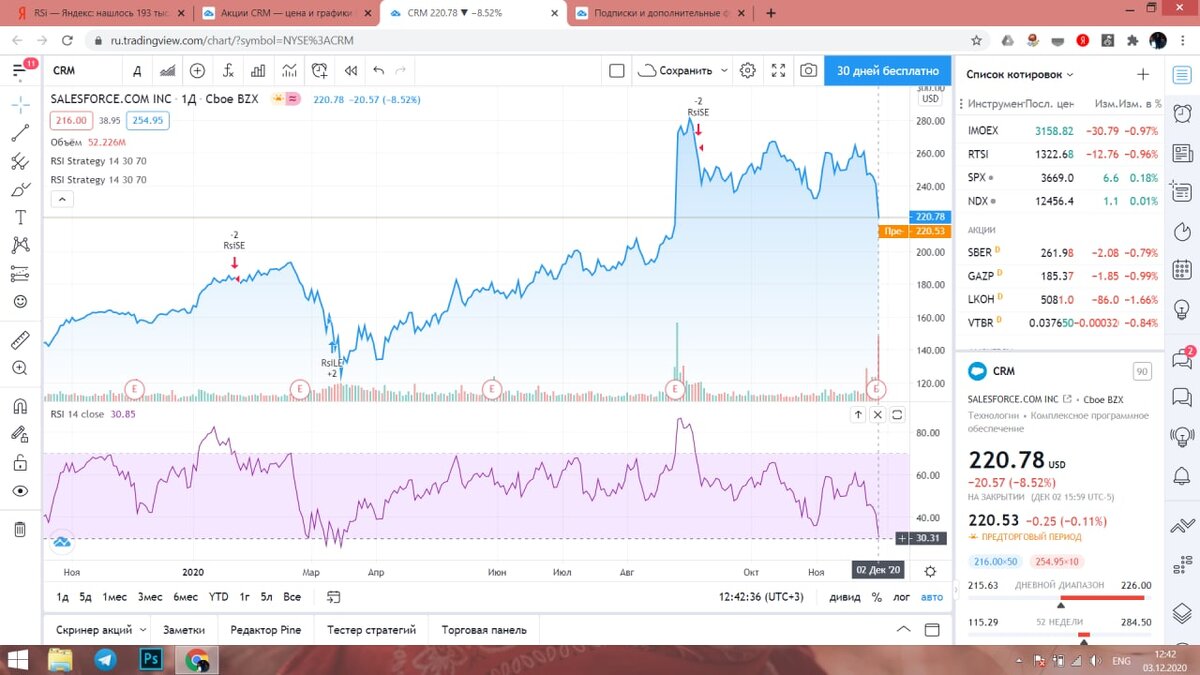Open indicator templates icon
Viewport: 1200px width, 675px height.
tap(289, 71)
